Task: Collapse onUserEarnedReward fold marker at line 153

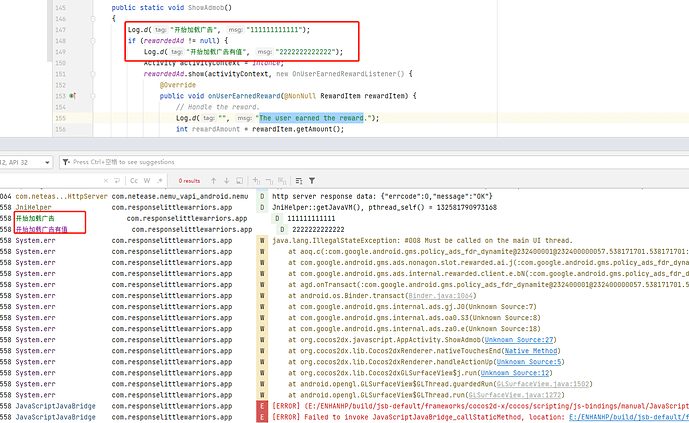Action: tap(93, 96)
